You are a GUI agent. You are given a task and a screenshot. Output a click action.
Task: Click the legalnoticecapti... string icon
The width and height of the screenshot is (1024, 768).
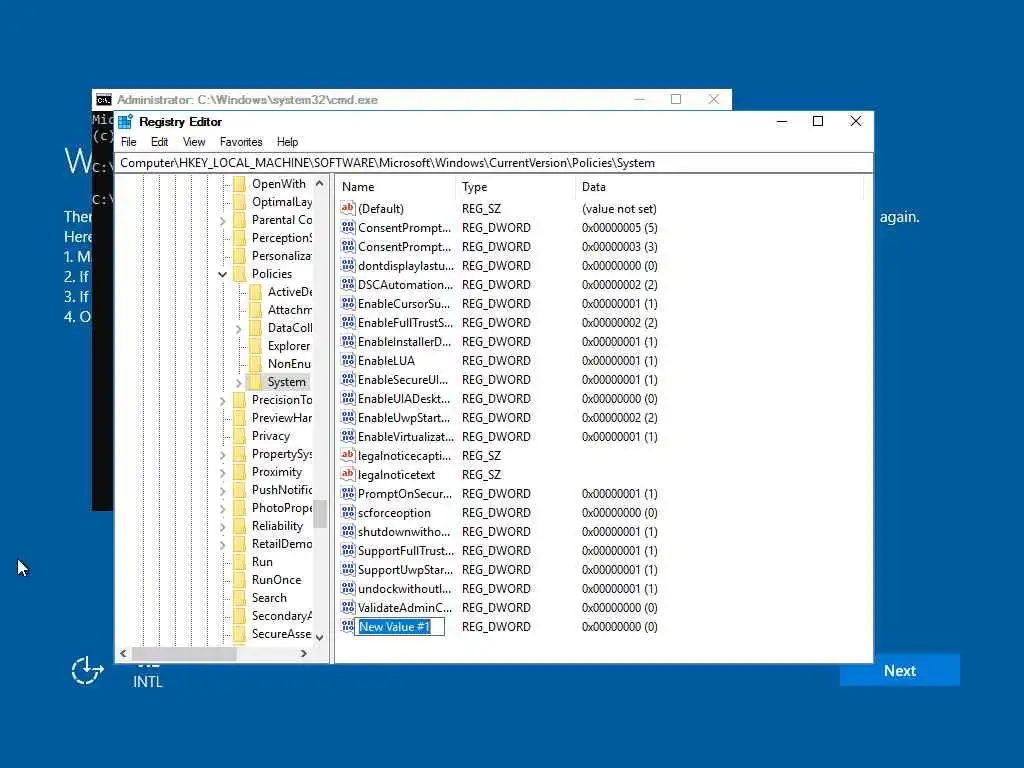(x=347, y=455)
